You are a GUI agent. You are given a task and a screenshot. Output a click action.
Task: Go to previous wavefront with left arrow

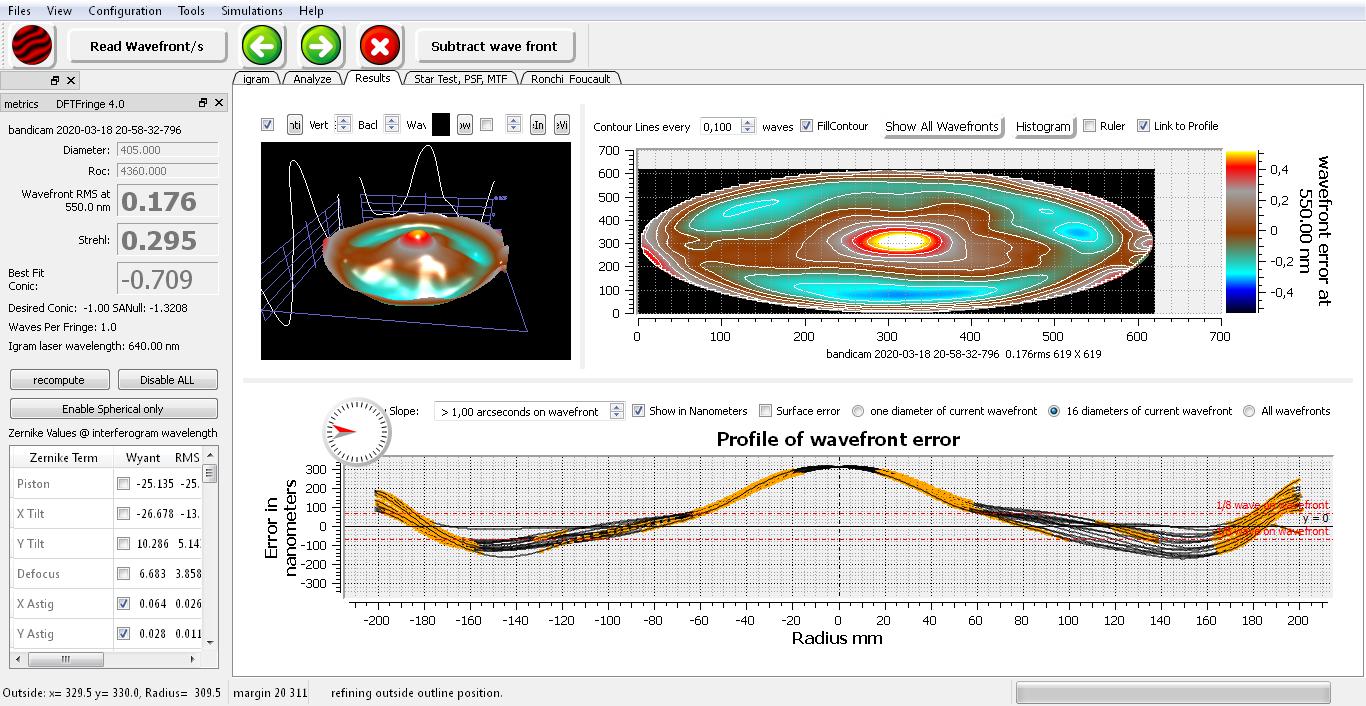pos(262,46)
